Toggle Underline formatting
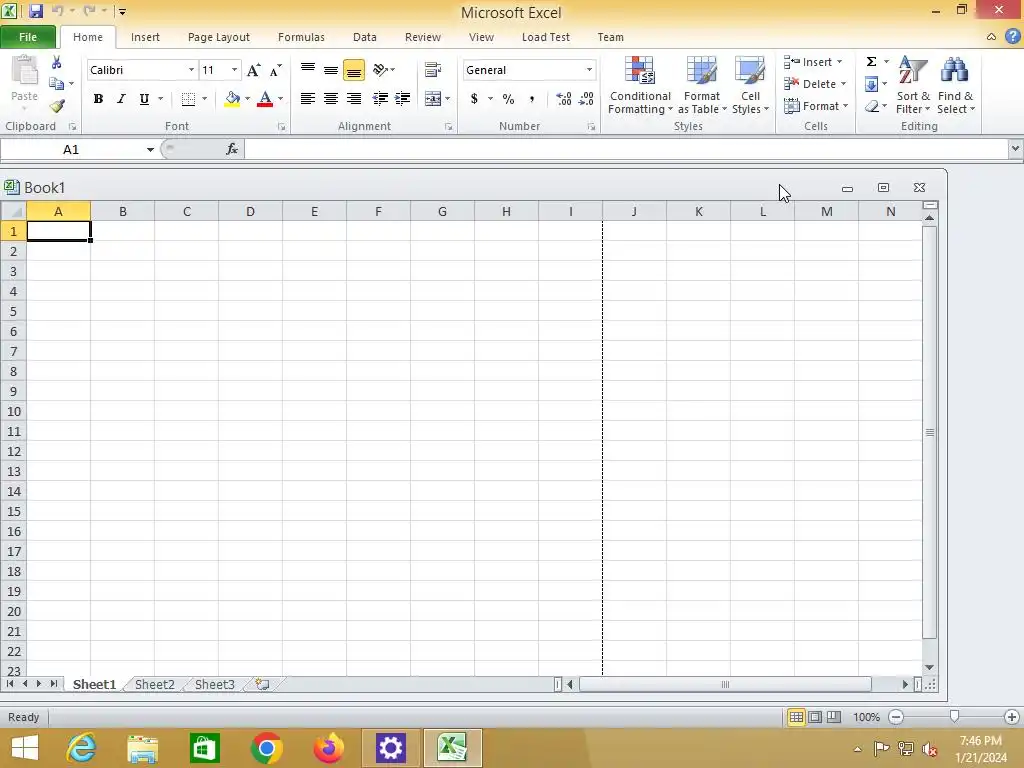Image resolution: width=1024 pixels, height=768 pixels. pos(144,99)
